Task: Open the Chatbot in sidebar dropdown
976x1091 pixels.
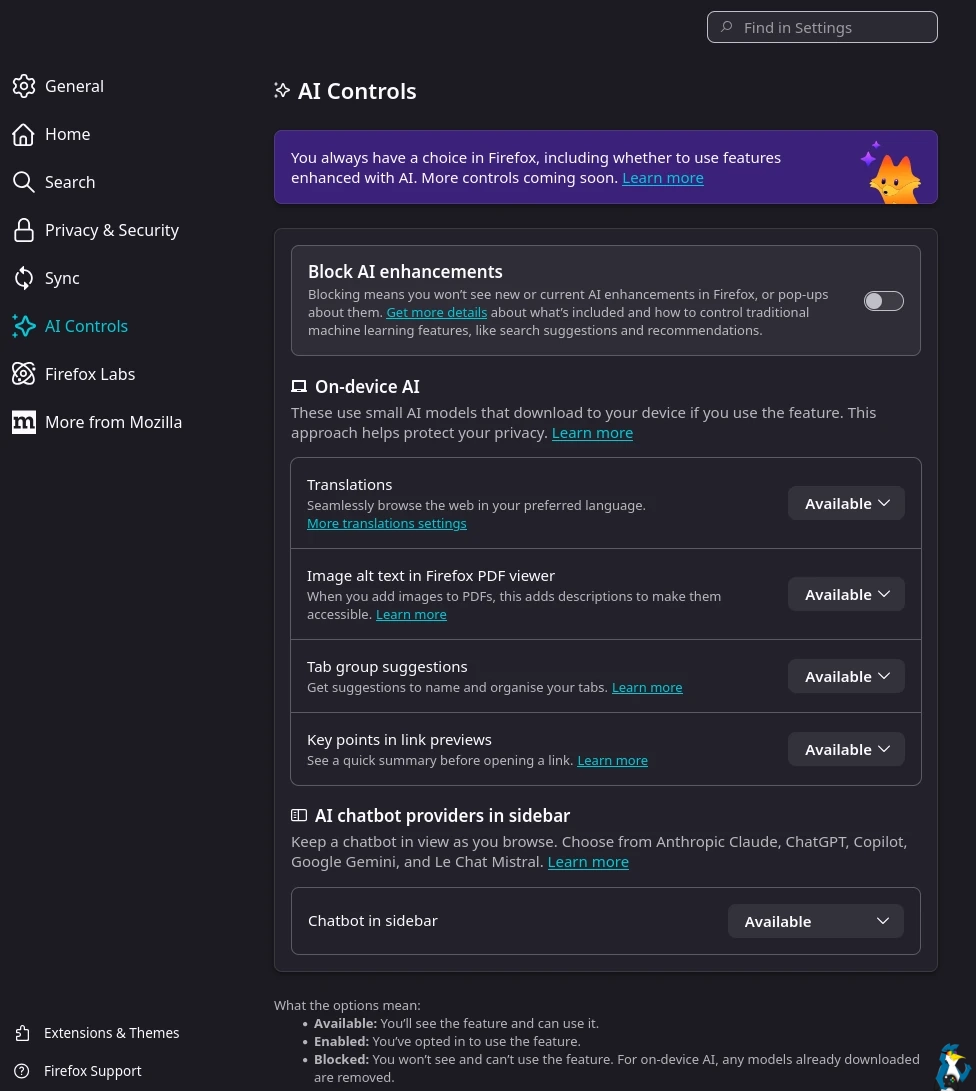Action: 815,921
